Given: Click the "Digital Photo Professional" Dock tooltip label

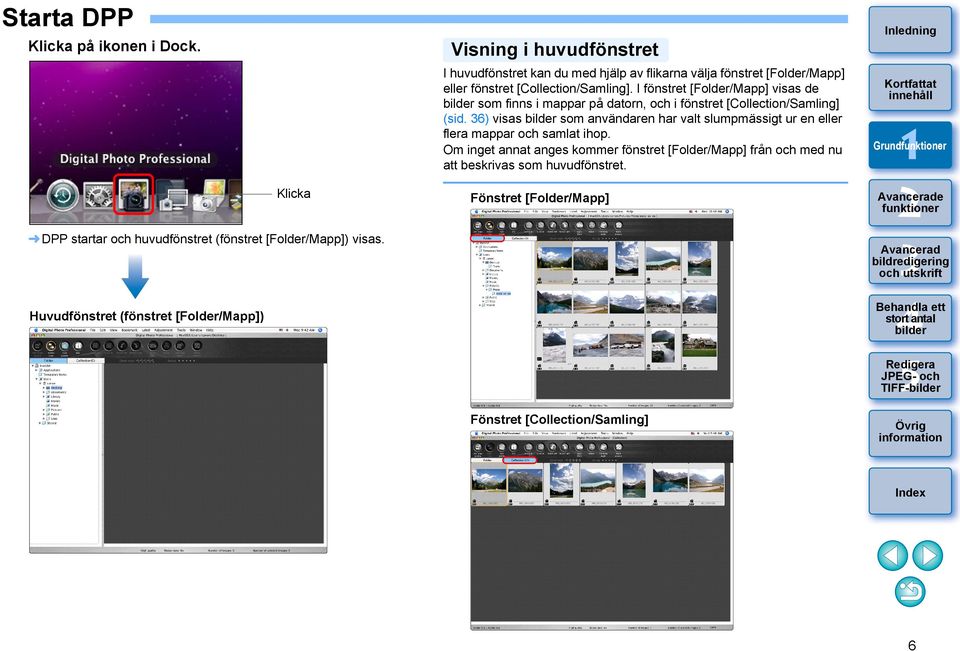Looking at the screenshot, I should [135, 159].
